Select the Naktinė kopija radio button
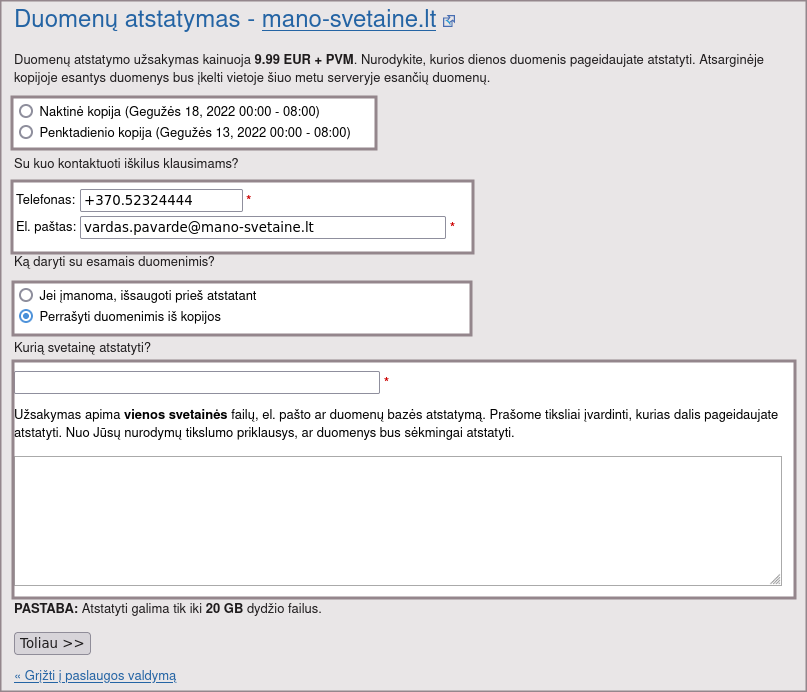Viewport: 807px width, 692px height. [26, 111]
